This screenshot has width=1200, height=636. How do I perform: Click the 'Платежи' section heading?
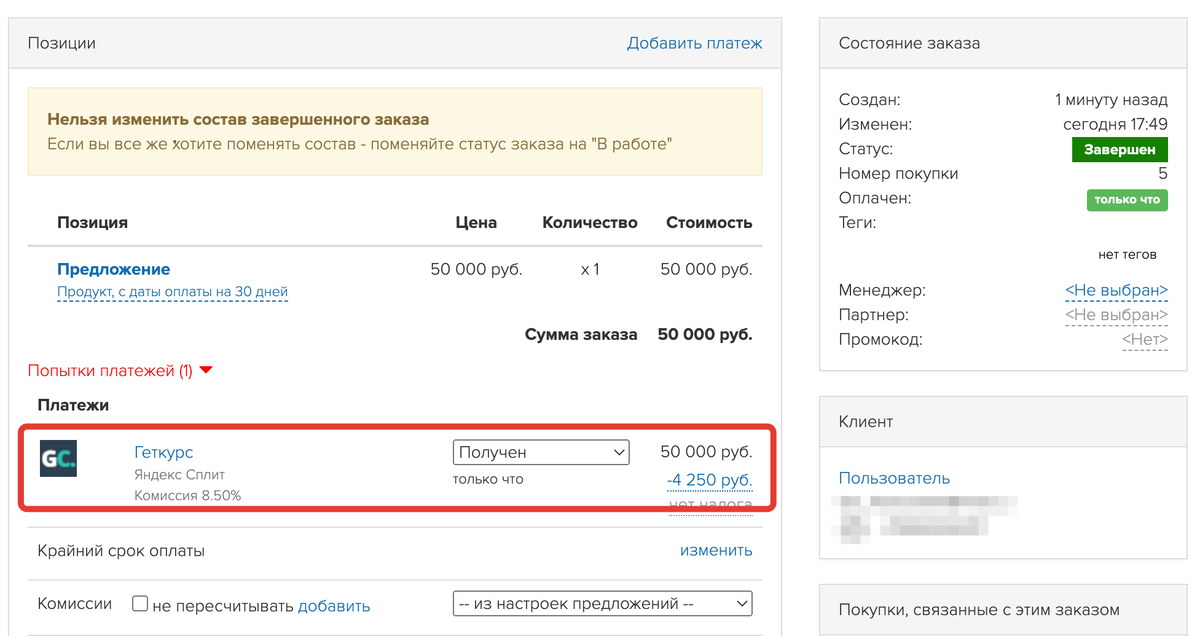(x=73, y=405)
